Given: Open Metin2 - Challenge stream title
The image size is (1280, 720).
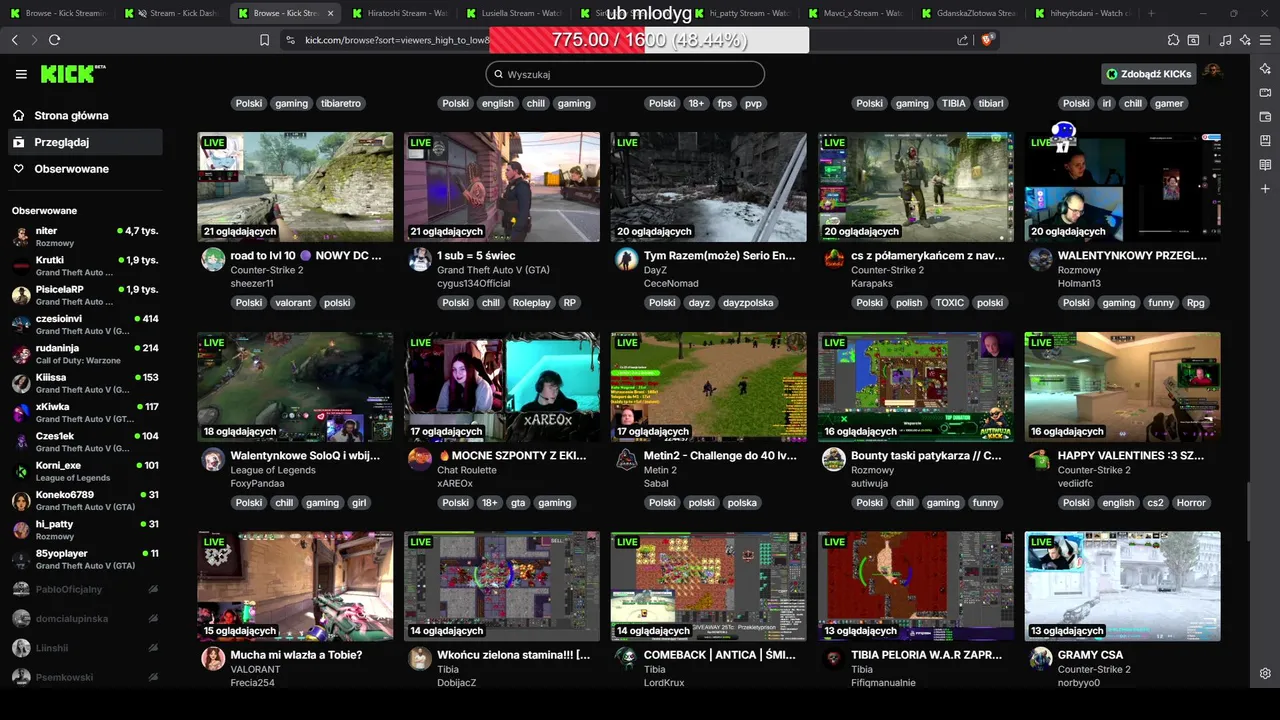Looking at the screenshot, I should tap(720, 455).
